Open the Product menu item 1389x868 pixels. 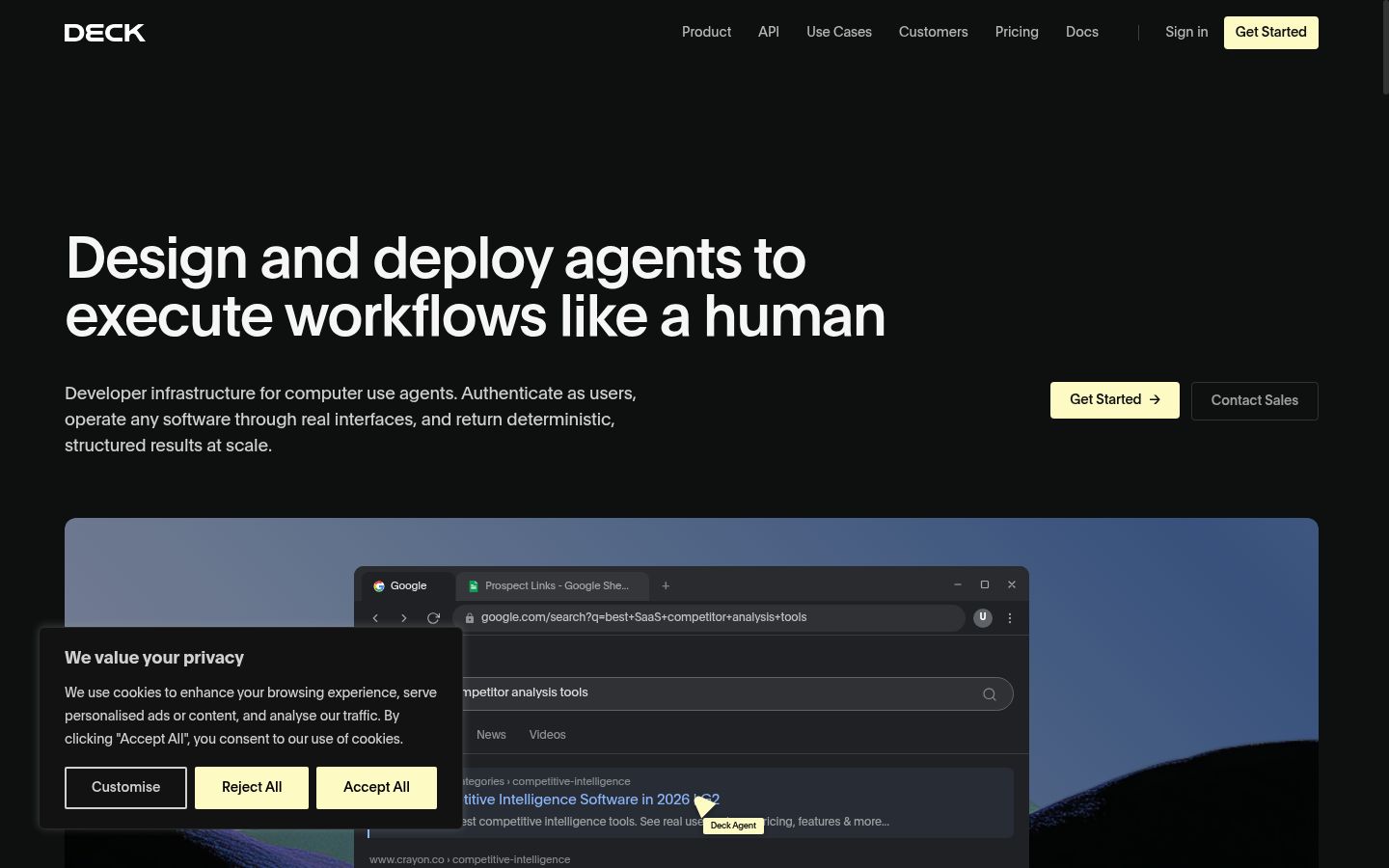[x=706, y=32]
